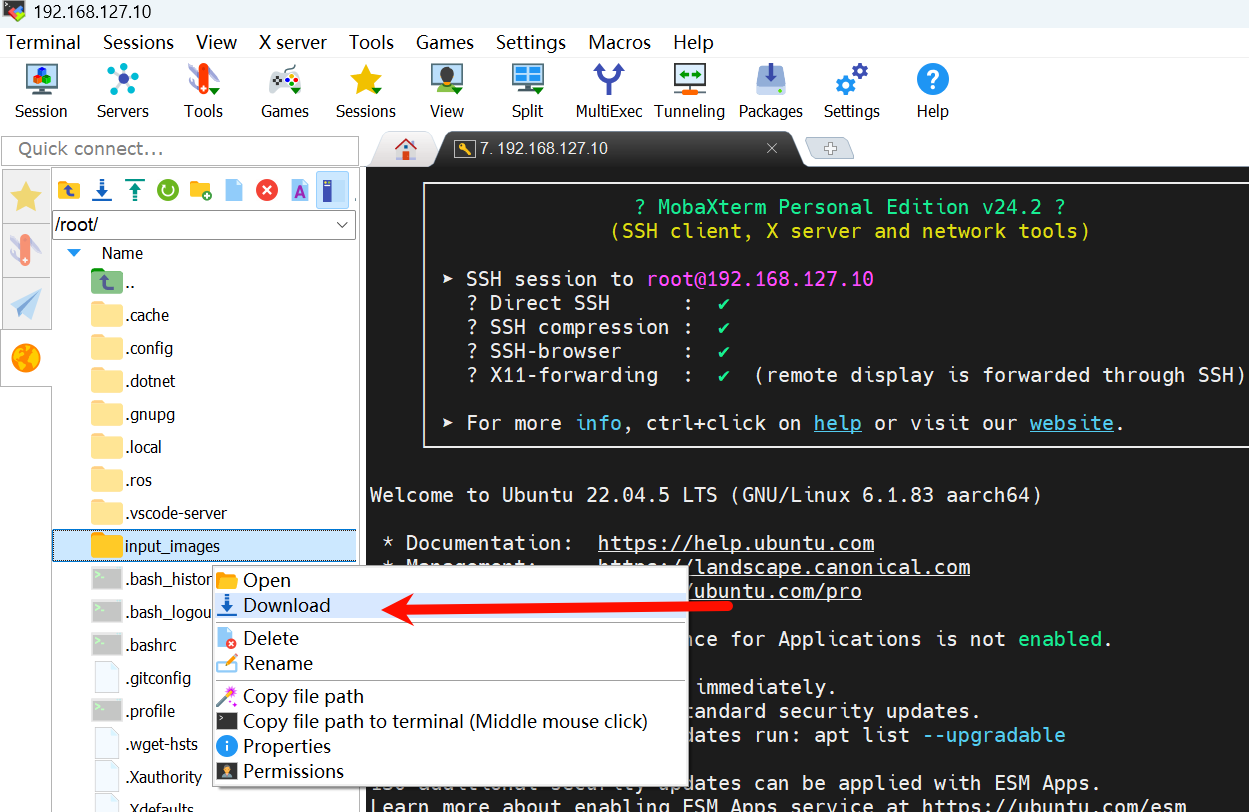Create new folder in SFTP toolbar
The image size is (1249, 812).
coord(201,189)
